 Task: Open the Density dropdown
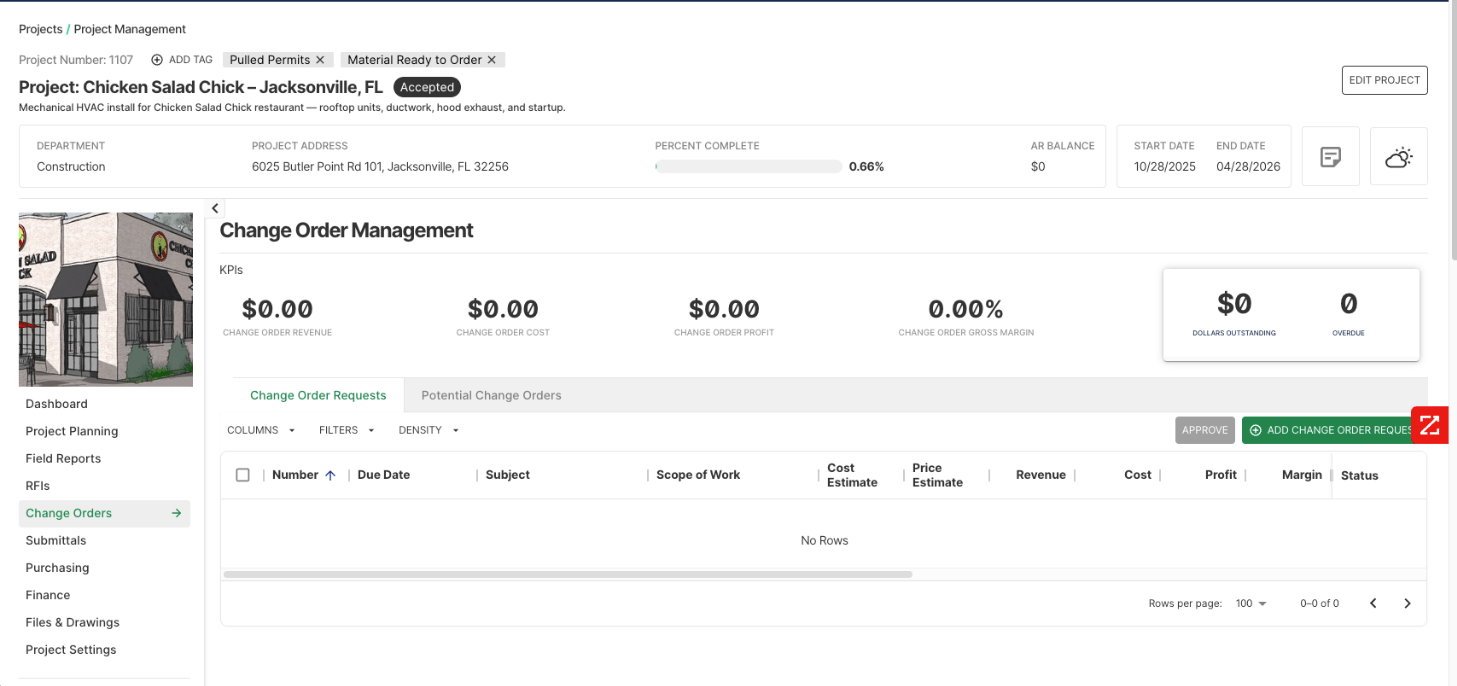click(x=428, y=430)
